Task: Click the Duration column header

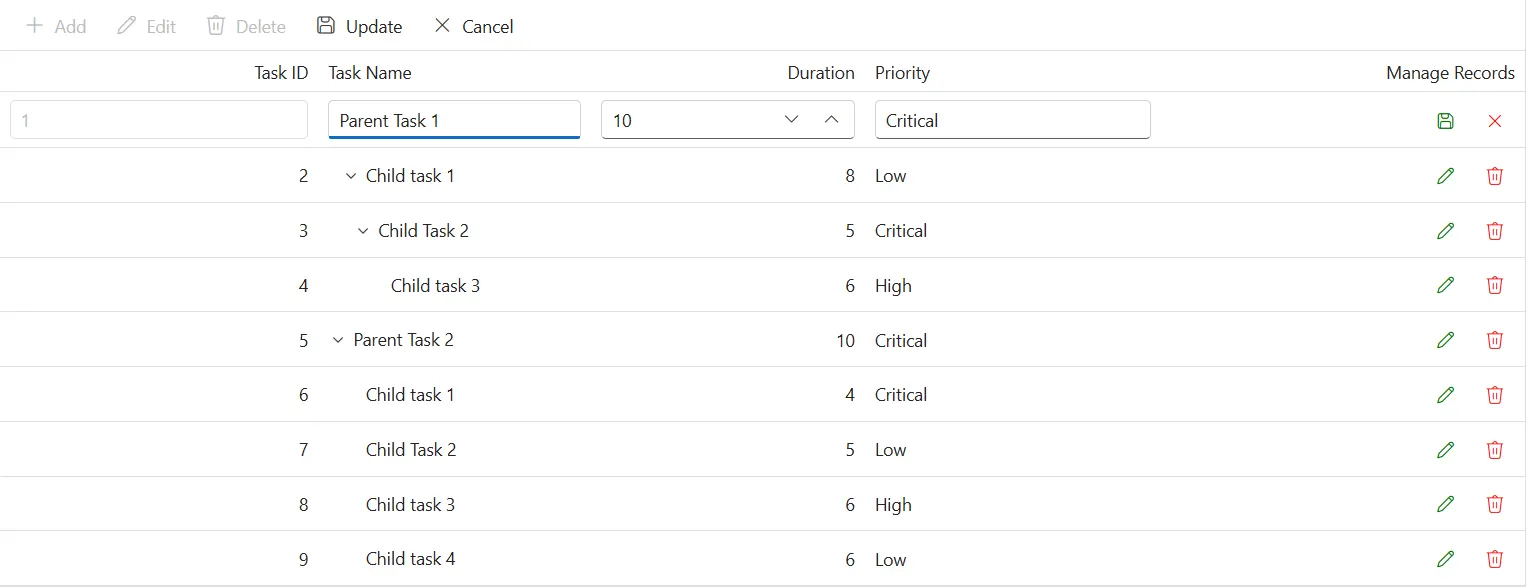Action: [821, 73]
